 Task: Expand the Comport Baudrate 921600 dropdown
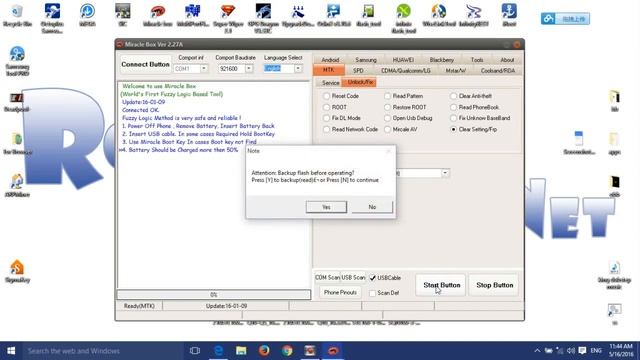coord(249,69)
